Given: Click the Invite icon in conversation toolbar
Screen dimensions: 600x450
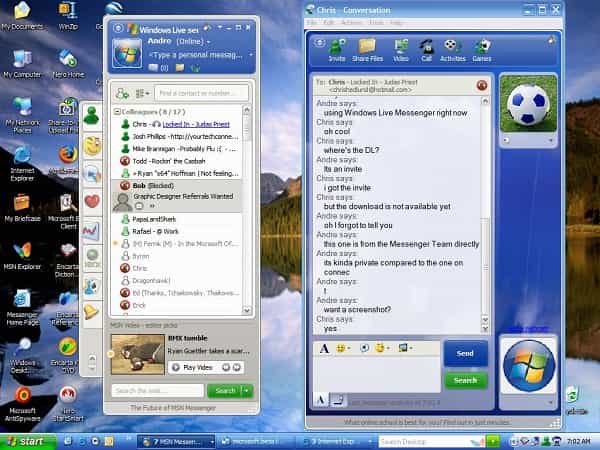Looking at the screenshot, I should 337,48.
